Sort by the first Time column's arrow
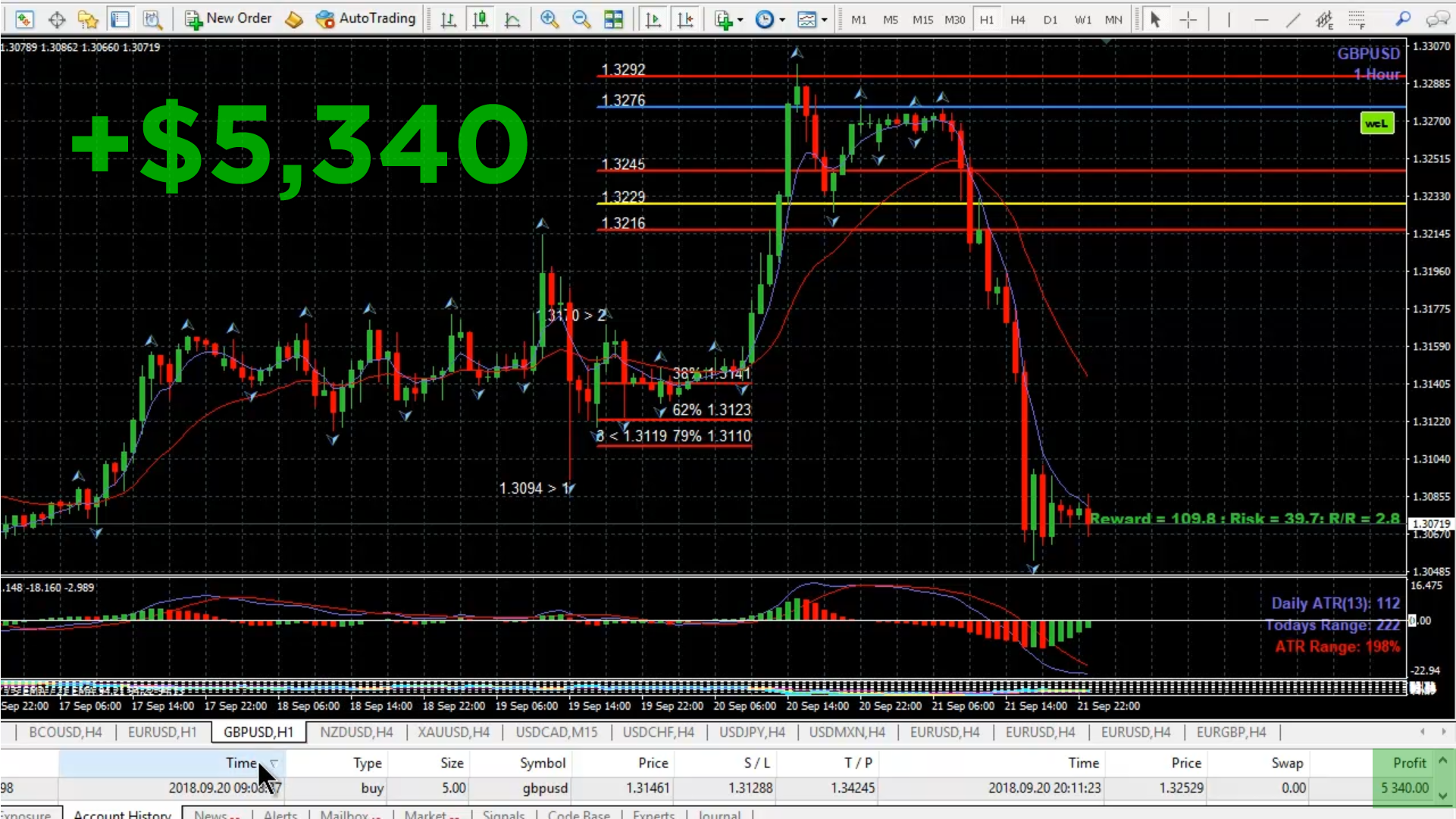This screenshot has height=819, width=1456. coord(274,763)
